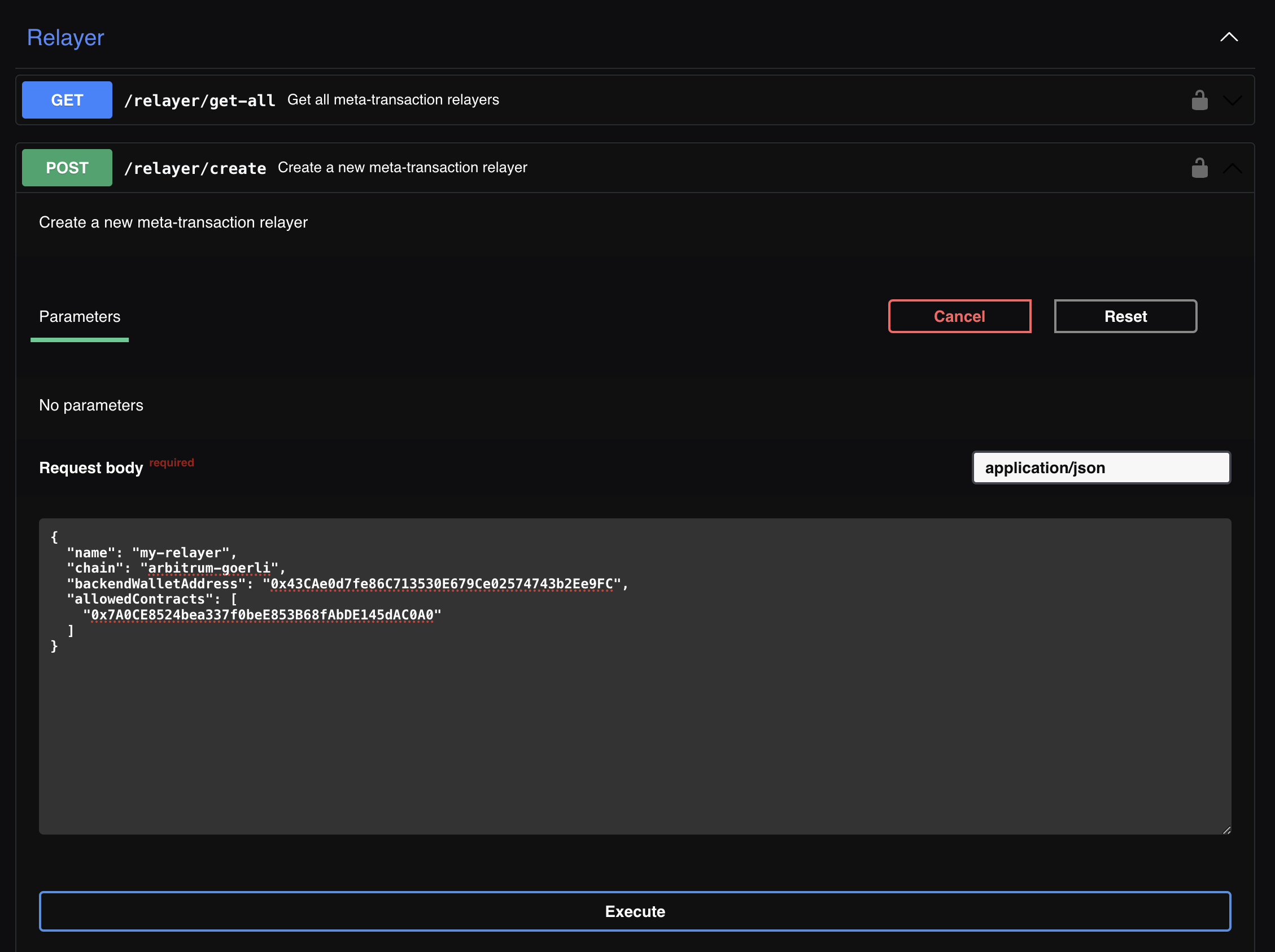Click the allowedContracts address entry
This screenshot has height=952, width=1275.
[x=262, y=615]
